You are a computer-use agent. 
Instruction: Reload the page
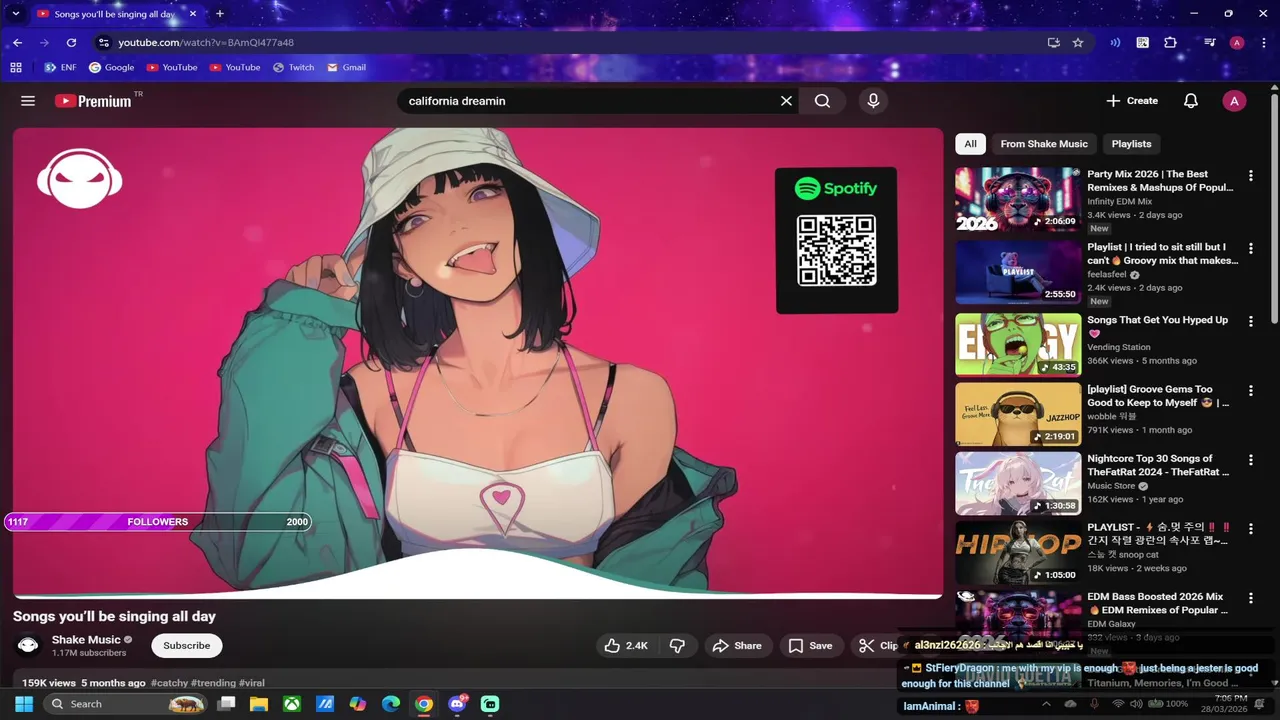coord(71,43)
